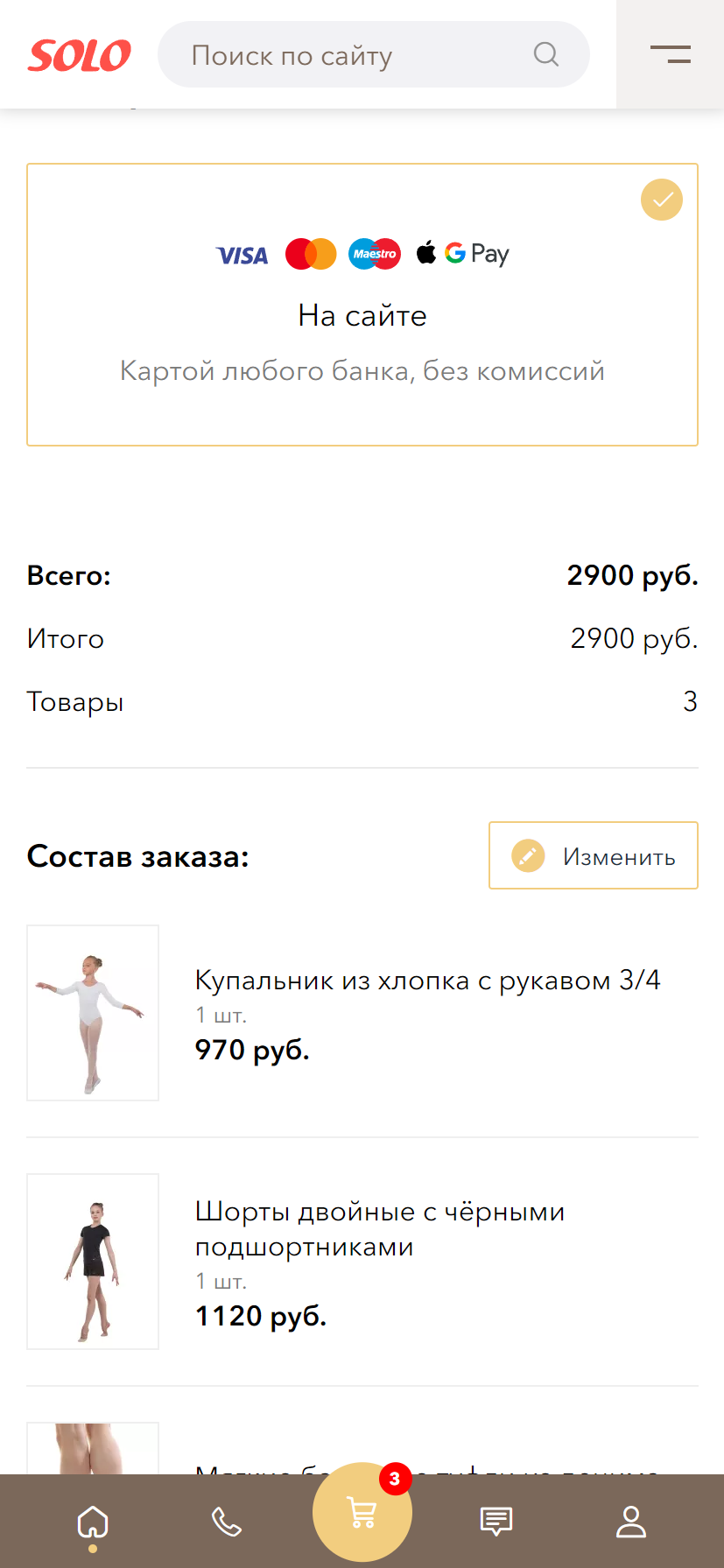The image size is (724, 1568).
Task: Open the shopping cart with 3 items
Action: pyautogui.click(x=362, y=1512)
